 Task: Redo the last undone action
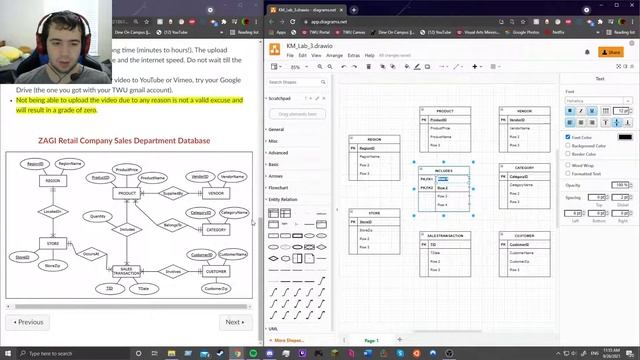[x=354, y=67]
